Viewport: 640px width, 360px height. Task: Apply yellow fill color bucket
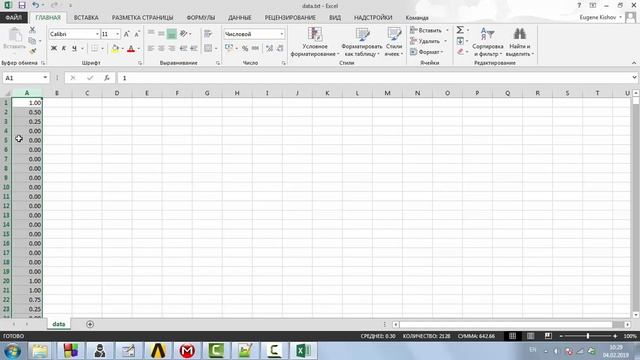(115, 49)
